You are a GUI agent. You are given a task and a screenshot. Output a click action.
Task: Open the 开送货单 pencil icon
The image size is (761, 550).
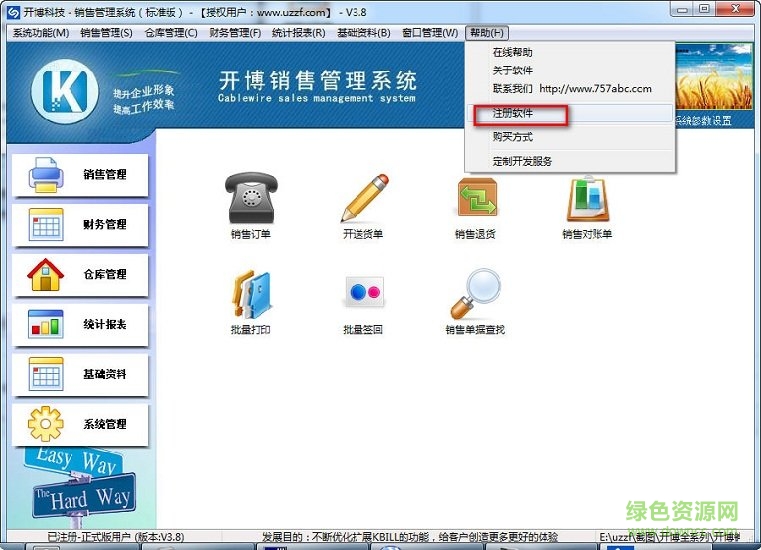tap(364, 198)
